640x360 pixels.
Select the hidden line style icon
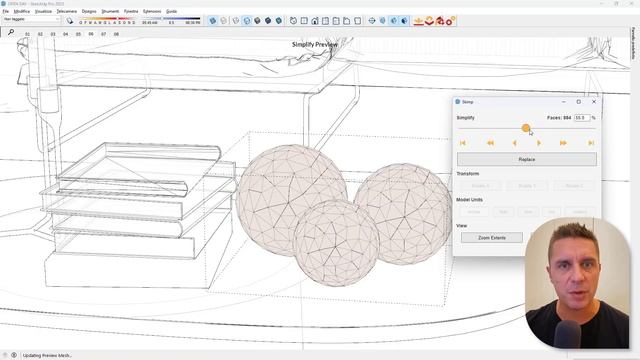(x=247, y=20)
